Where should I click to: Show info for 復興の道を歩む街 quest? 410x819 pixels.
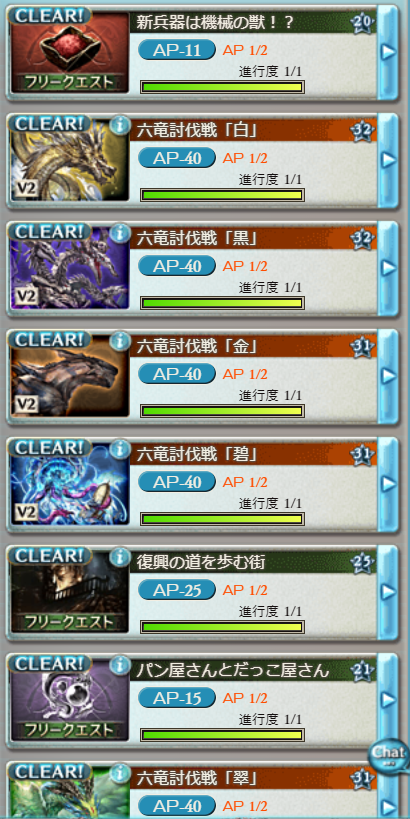click(120, 557)
